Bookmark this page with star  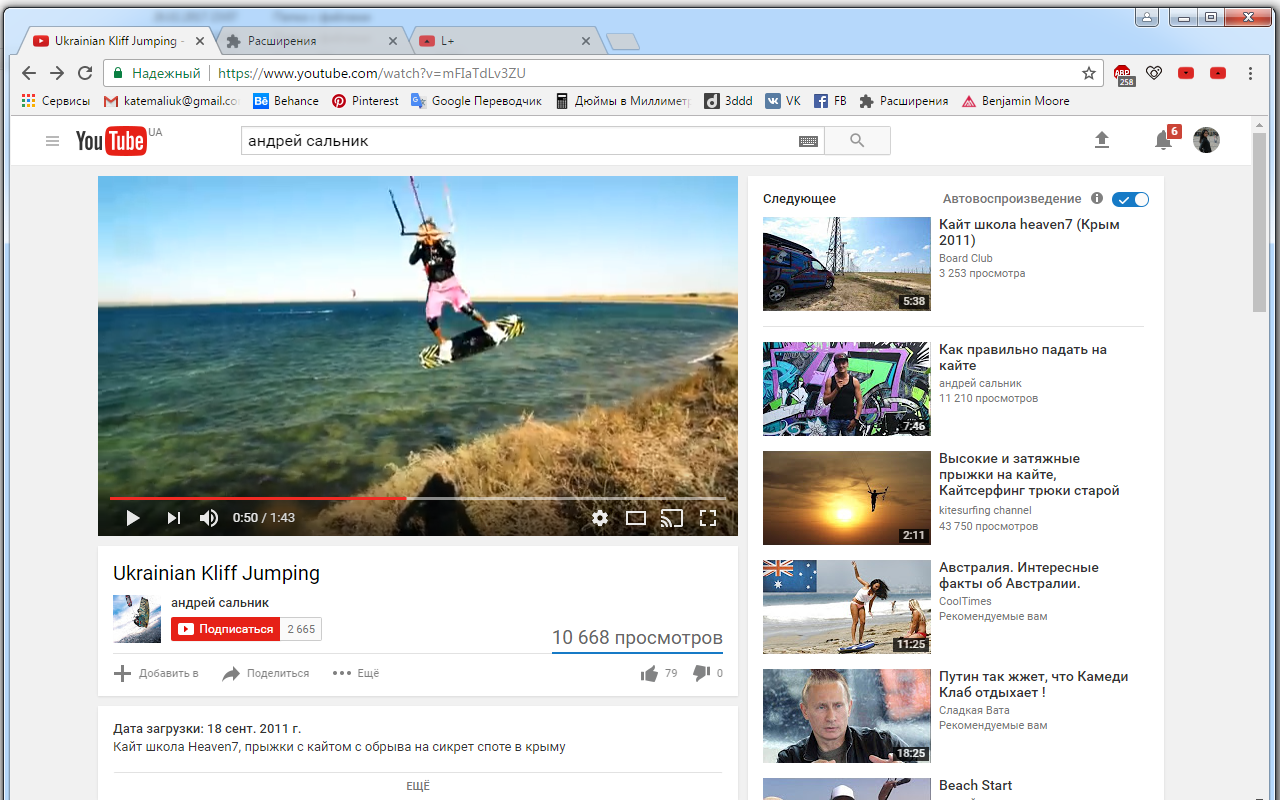click(x=1089, y=73)
